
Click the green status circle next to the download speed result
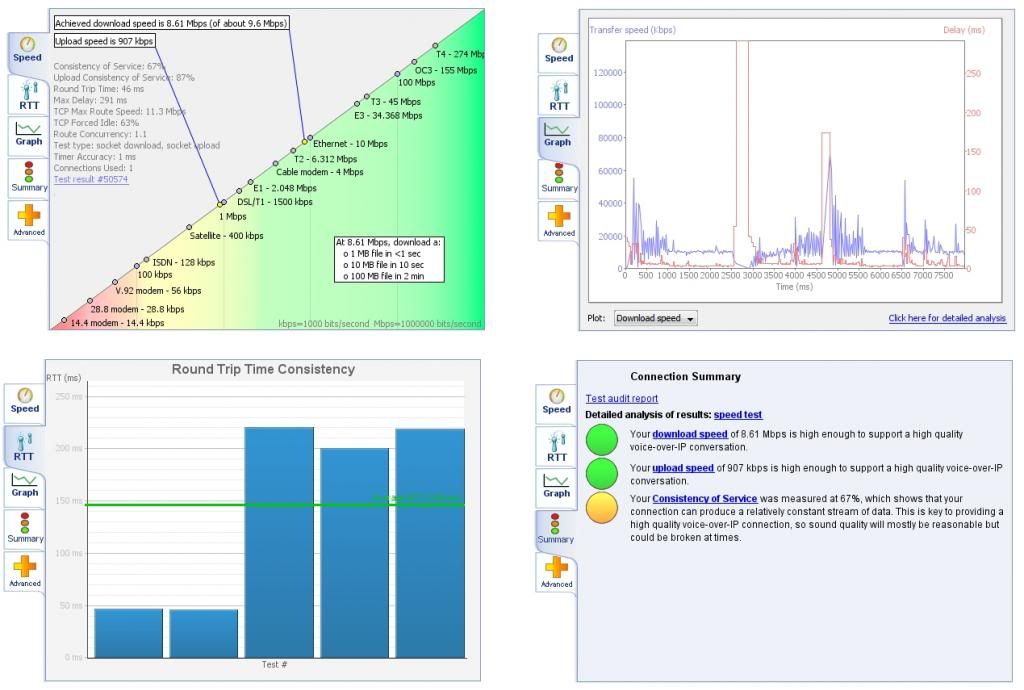[x=603, y=441]
